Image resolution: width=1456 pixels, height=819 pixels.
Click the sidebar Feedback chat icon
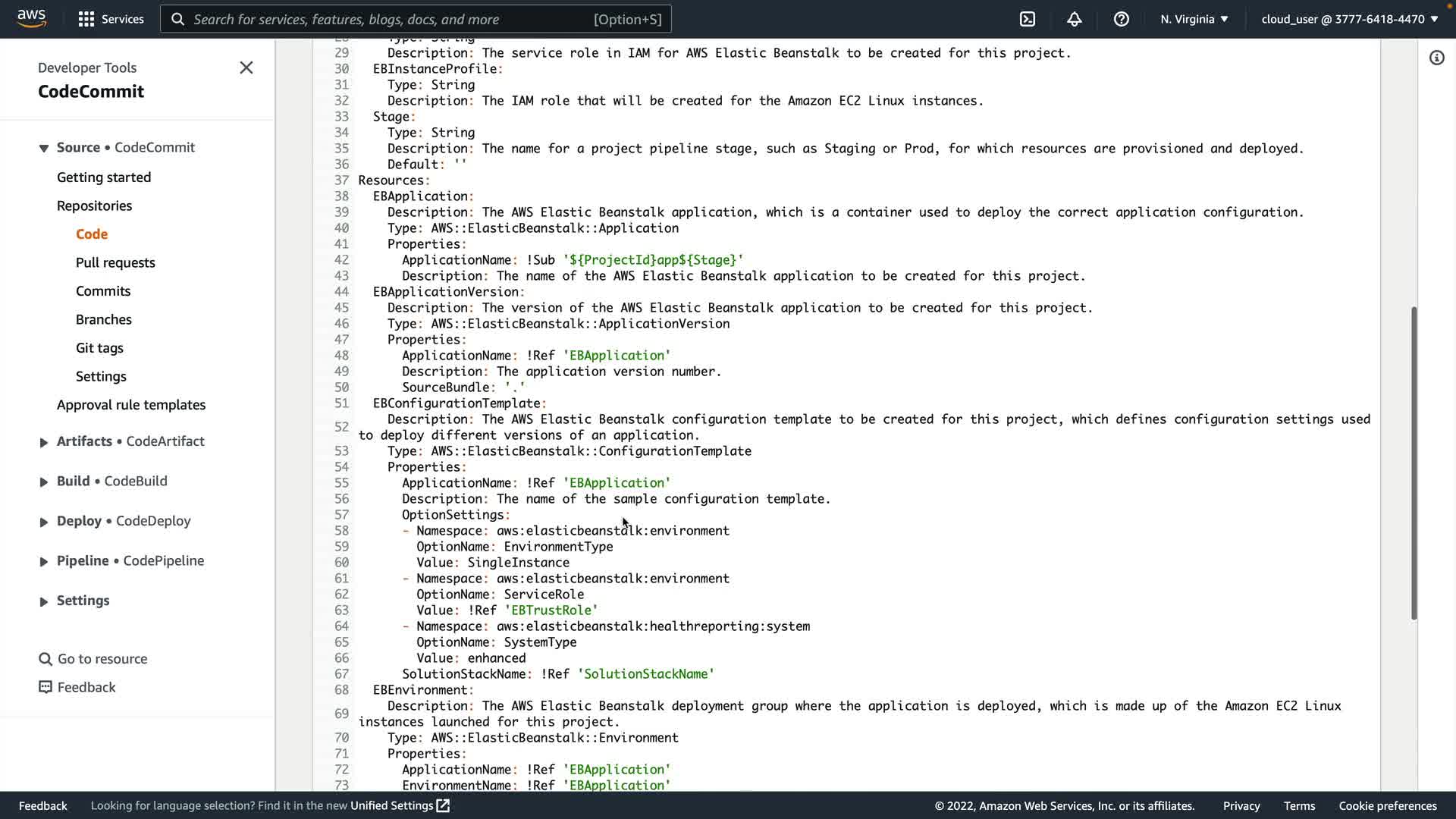coord(45,687)
